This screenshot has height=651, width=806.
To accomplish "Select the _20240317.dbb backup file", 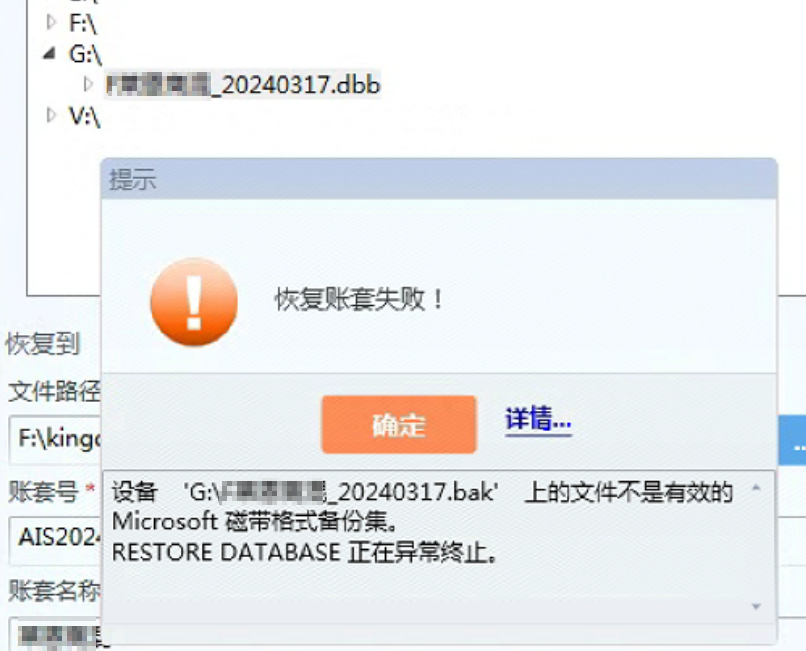I will (243, 84).
